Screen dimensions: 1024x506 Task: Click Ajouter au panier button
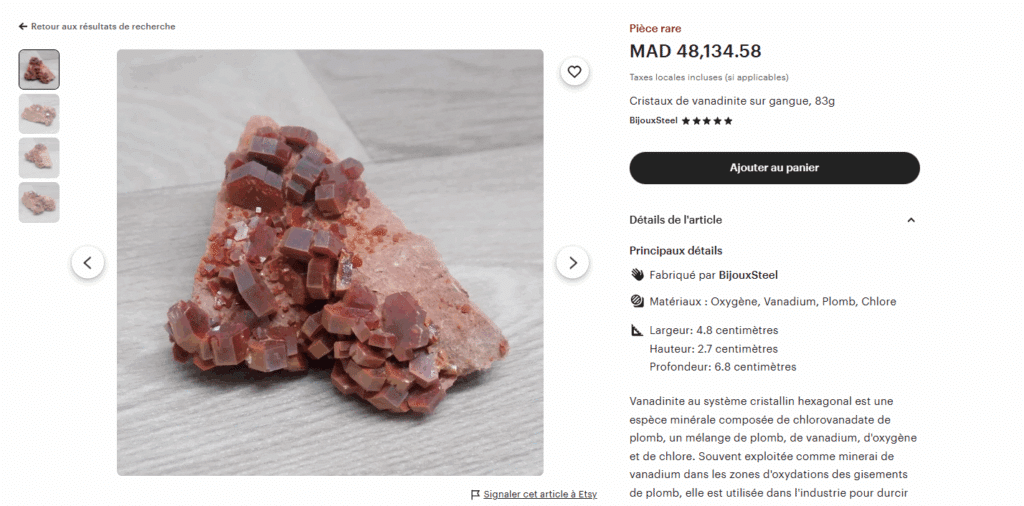[x=775, y=168]
